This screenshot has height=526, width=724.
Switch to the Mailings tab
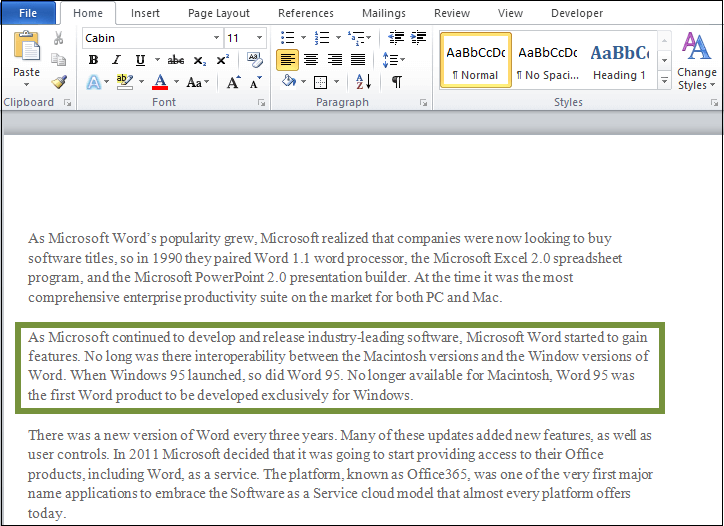[384, 13]
